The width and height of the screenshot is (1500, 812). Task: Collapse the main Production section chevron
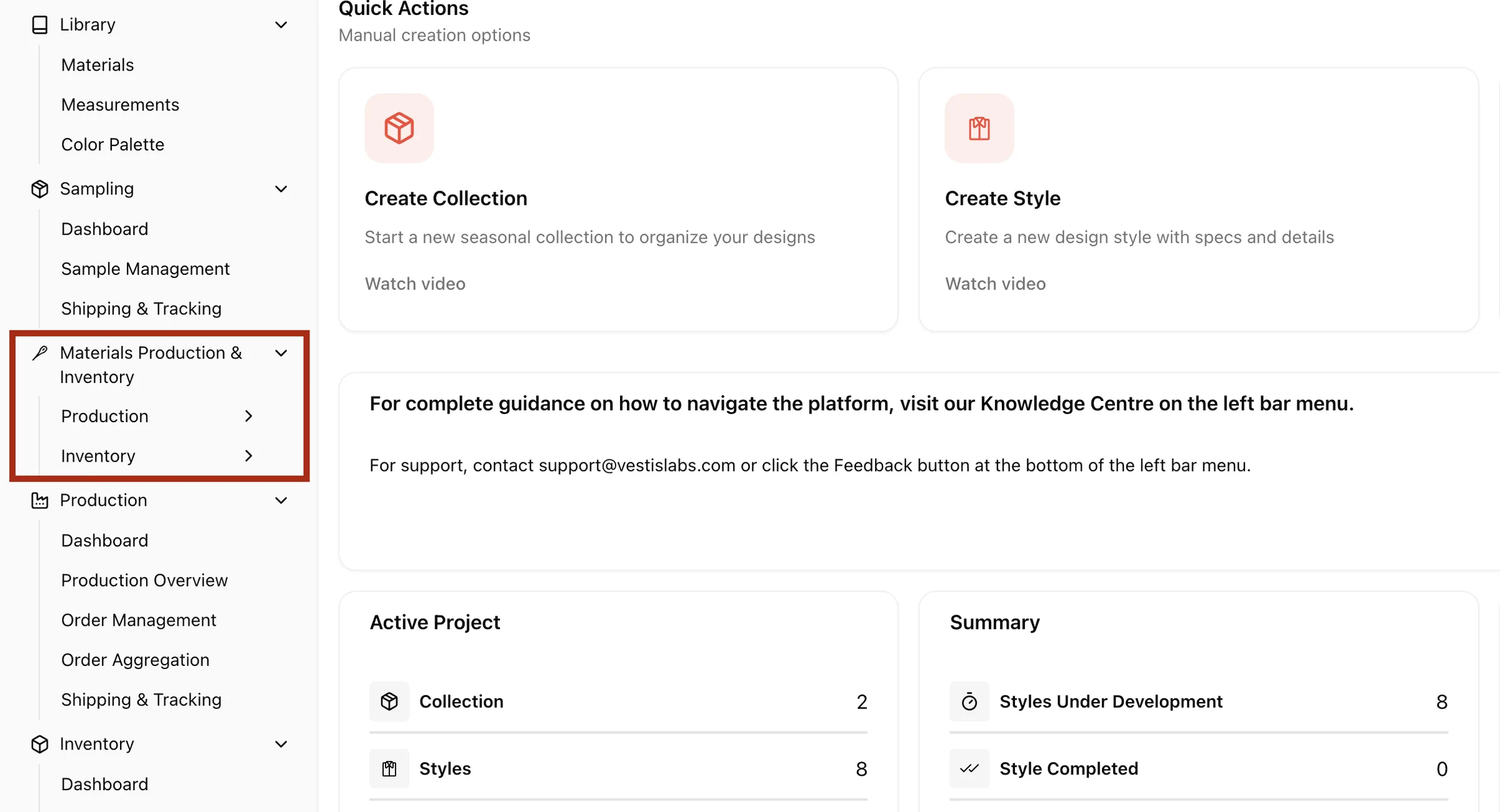[x=281, y=500]
